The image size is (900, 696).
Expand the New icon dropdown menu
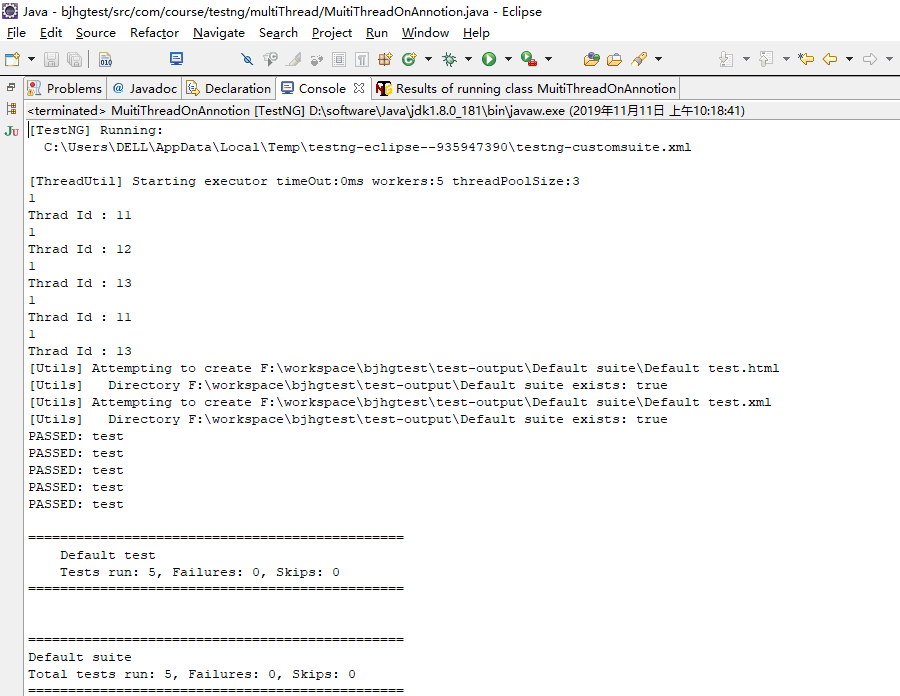coord(31,60)
